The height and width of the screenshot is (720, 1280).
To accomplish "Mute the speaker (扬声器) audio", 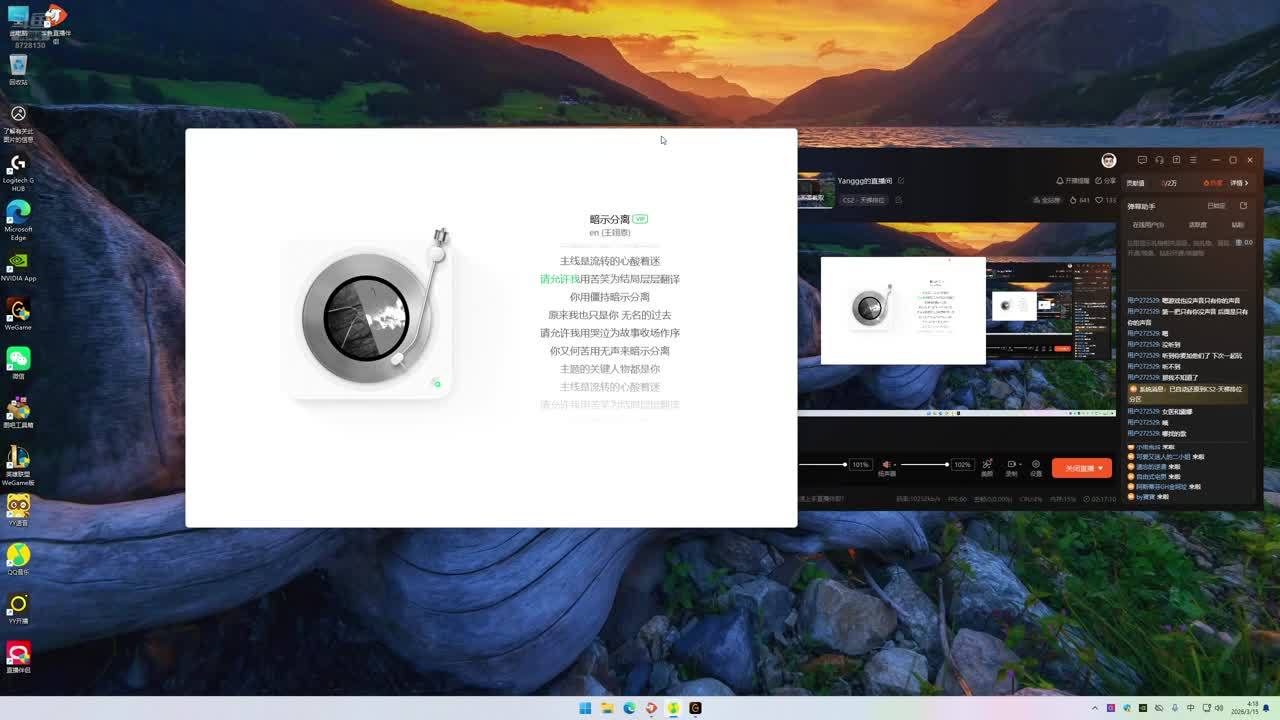I will point(886,465).
